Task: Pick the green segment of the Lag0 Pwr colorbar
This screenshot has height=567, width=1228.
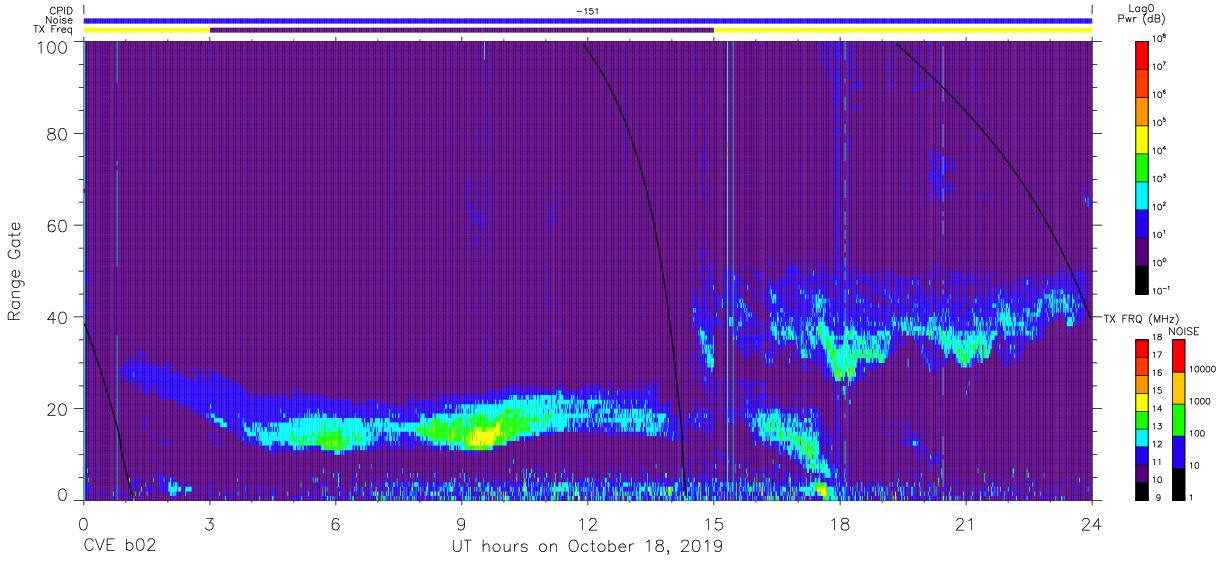Action: tap(1141, 166)
